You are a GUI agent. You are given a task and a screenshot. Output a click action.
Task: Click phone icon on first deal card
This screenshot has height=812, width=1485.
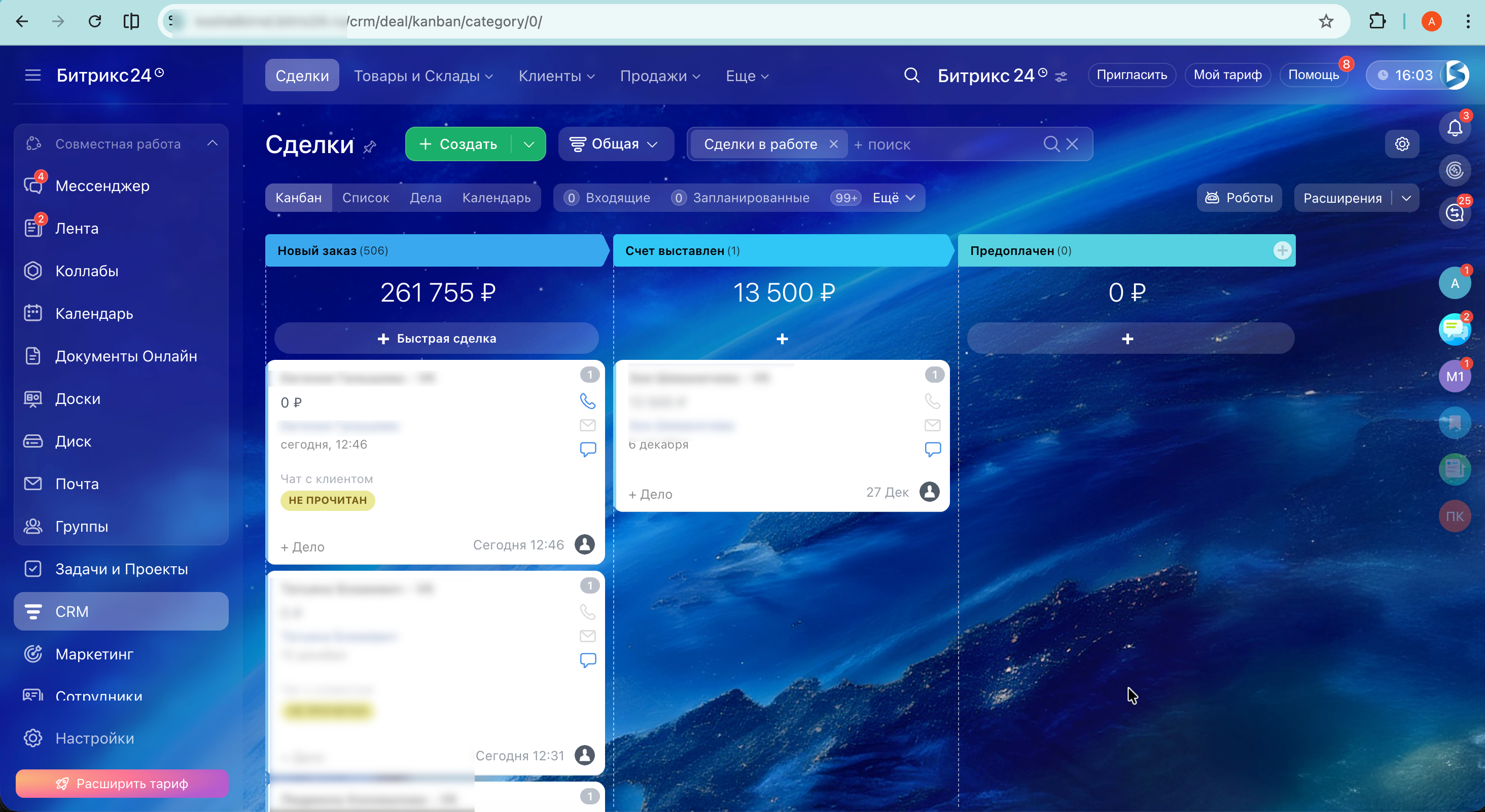tap(587, 400)
